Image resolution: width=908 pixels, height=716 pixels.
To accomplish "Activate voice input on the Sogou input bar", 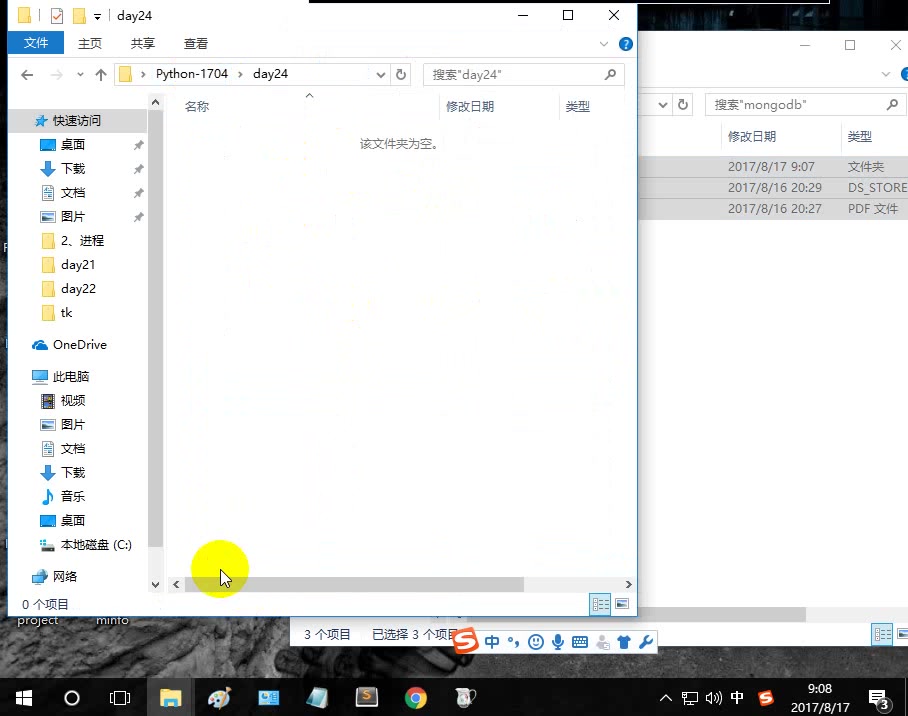I will [x=557, y=641].
